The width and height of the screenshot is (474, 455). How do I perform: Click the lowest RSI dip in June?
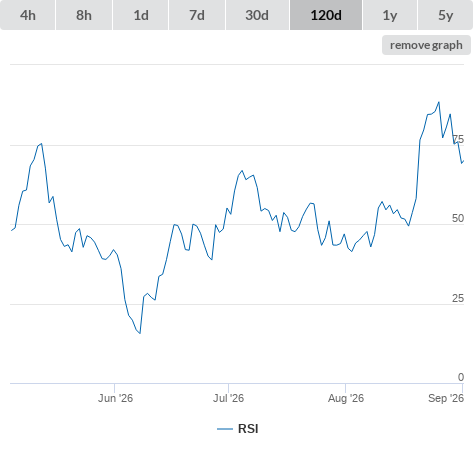coord(140,333)
